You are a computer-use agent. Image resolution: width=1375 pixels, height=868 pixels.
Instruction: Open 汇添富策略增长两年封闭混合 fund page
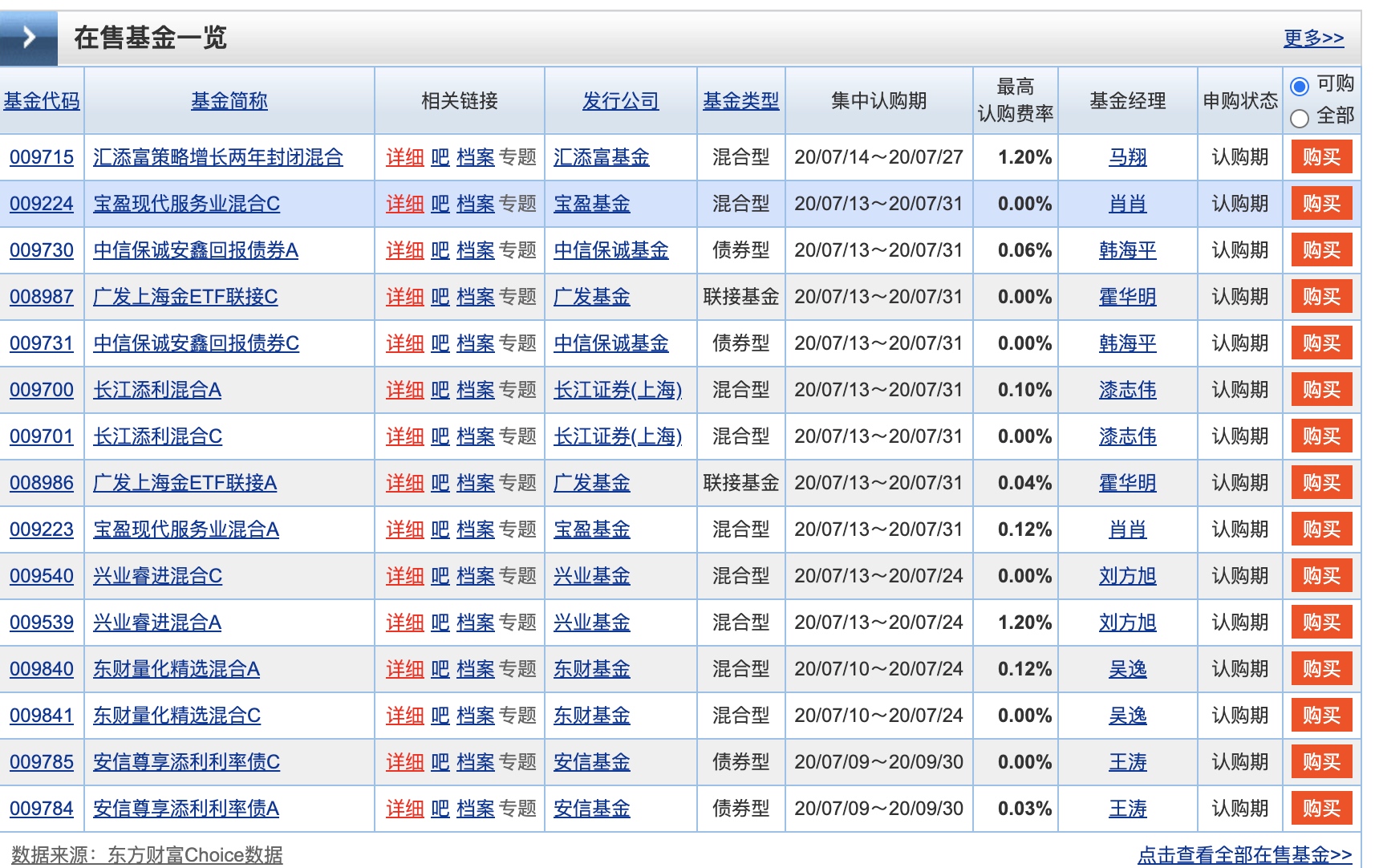coord(217,157)
